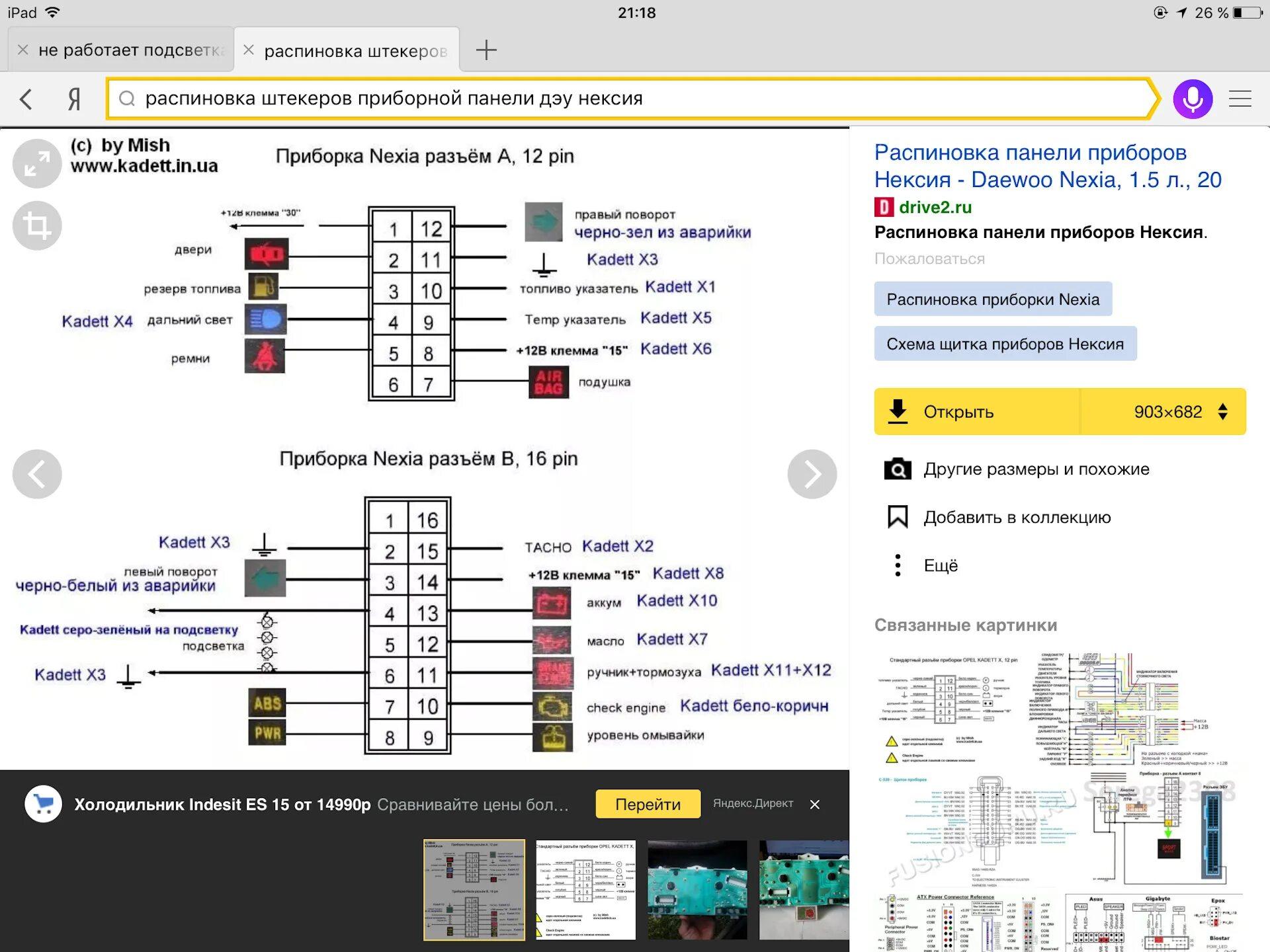The image size is (1270, 952).
Task: Open the drive2.ru source link
Action: [x=934, y=207]
